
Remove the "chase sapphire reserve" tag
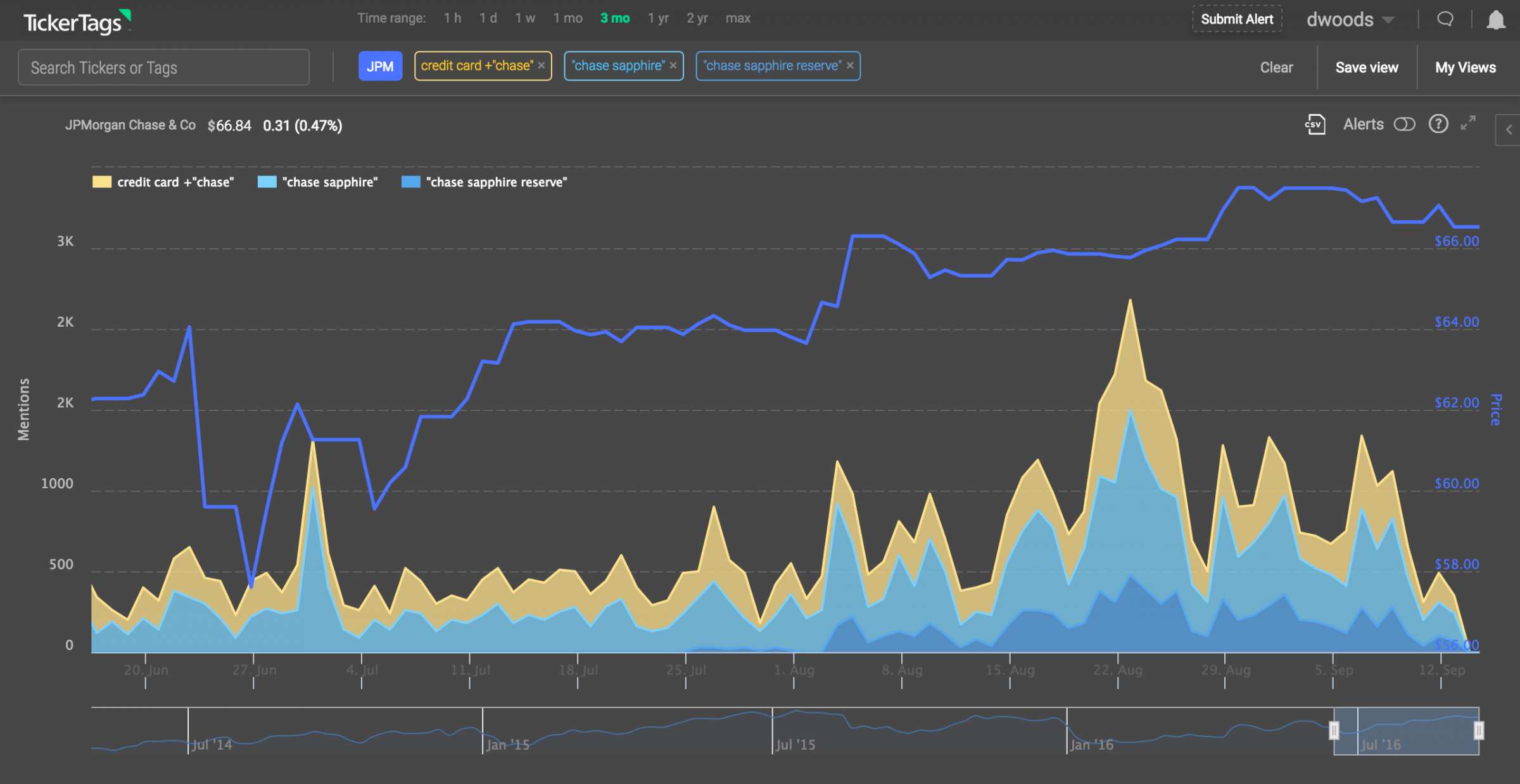pyautogui.click(x=850, y=65)
